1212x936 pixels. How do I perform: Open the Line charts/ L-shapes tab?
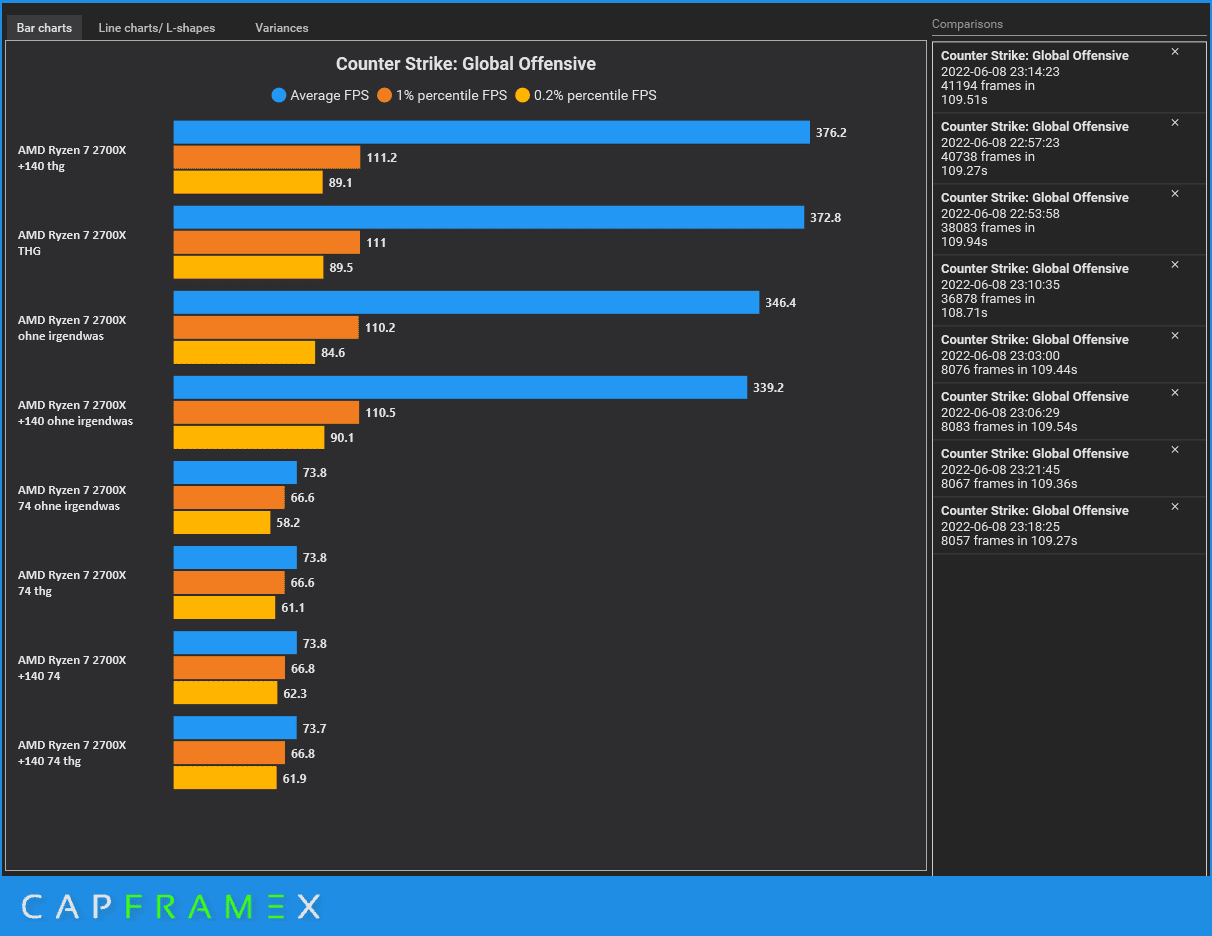tap(156, 28)
